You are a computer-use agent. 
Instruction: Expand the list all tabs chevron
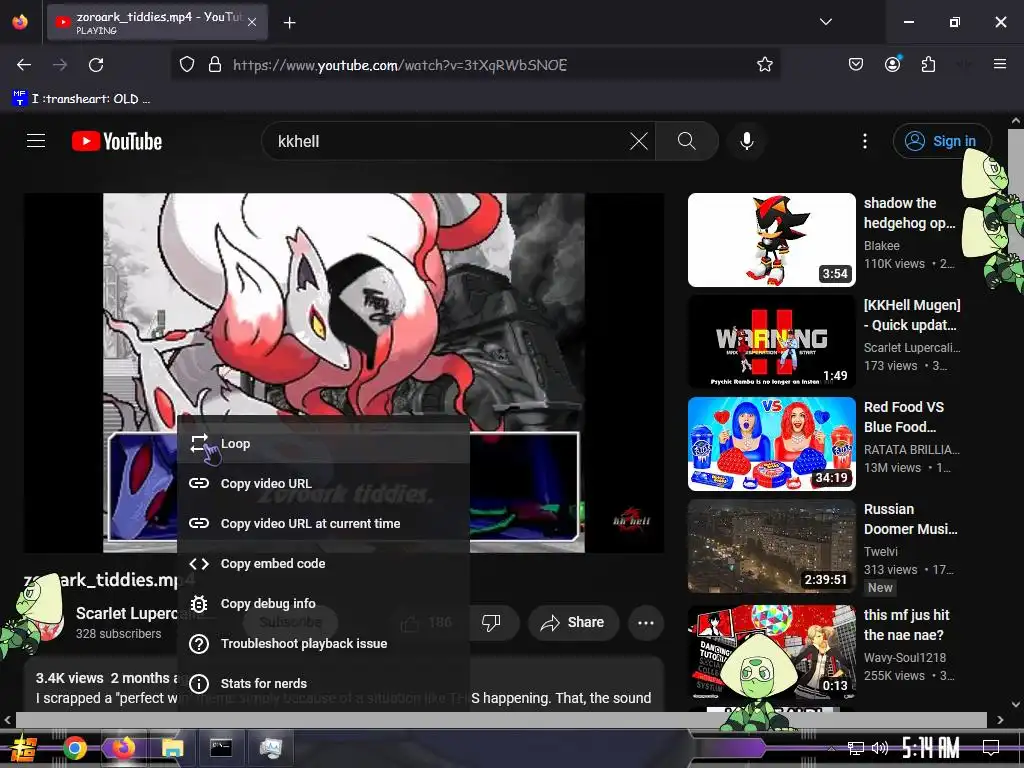[x=825, y=22]
